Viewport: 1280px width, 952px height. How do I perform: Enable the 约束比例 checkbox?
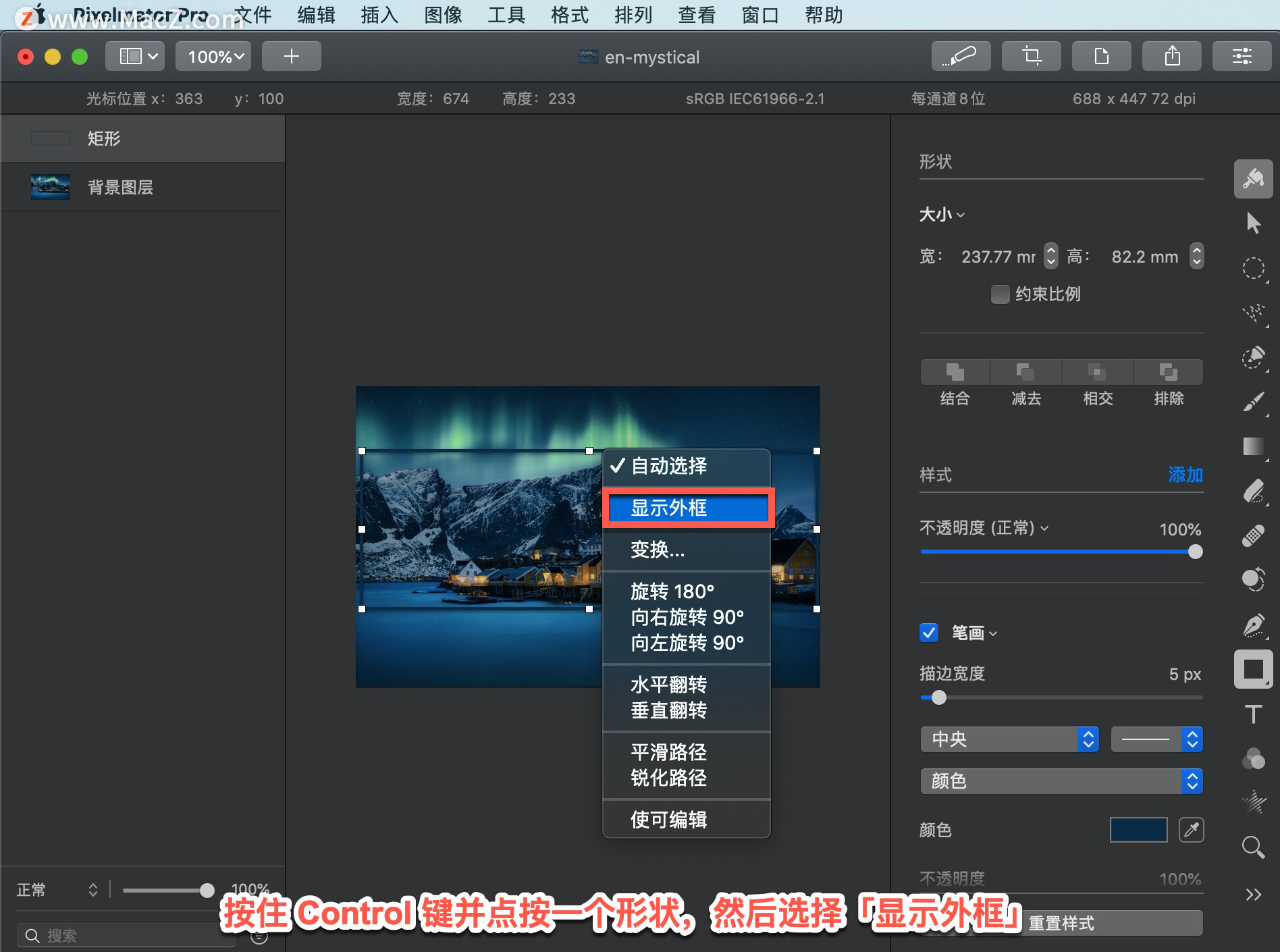pos(1000,294)
